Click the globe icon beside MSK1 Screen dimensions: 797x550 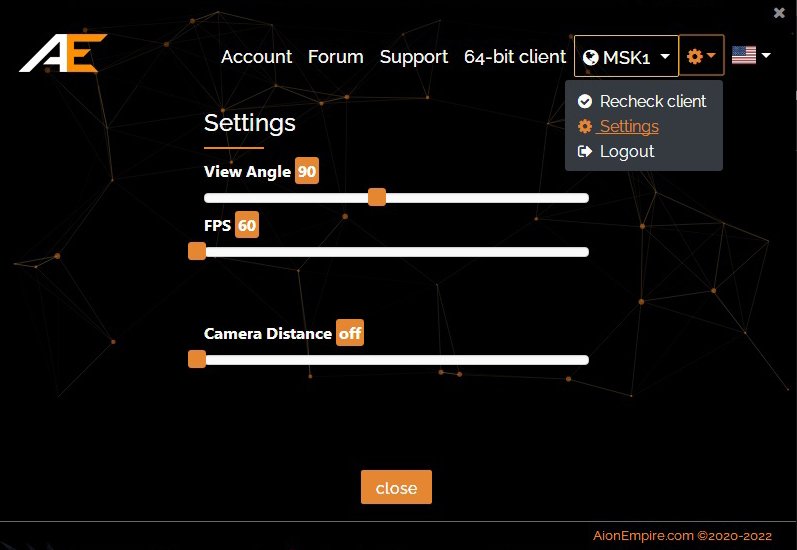point(590,58)
